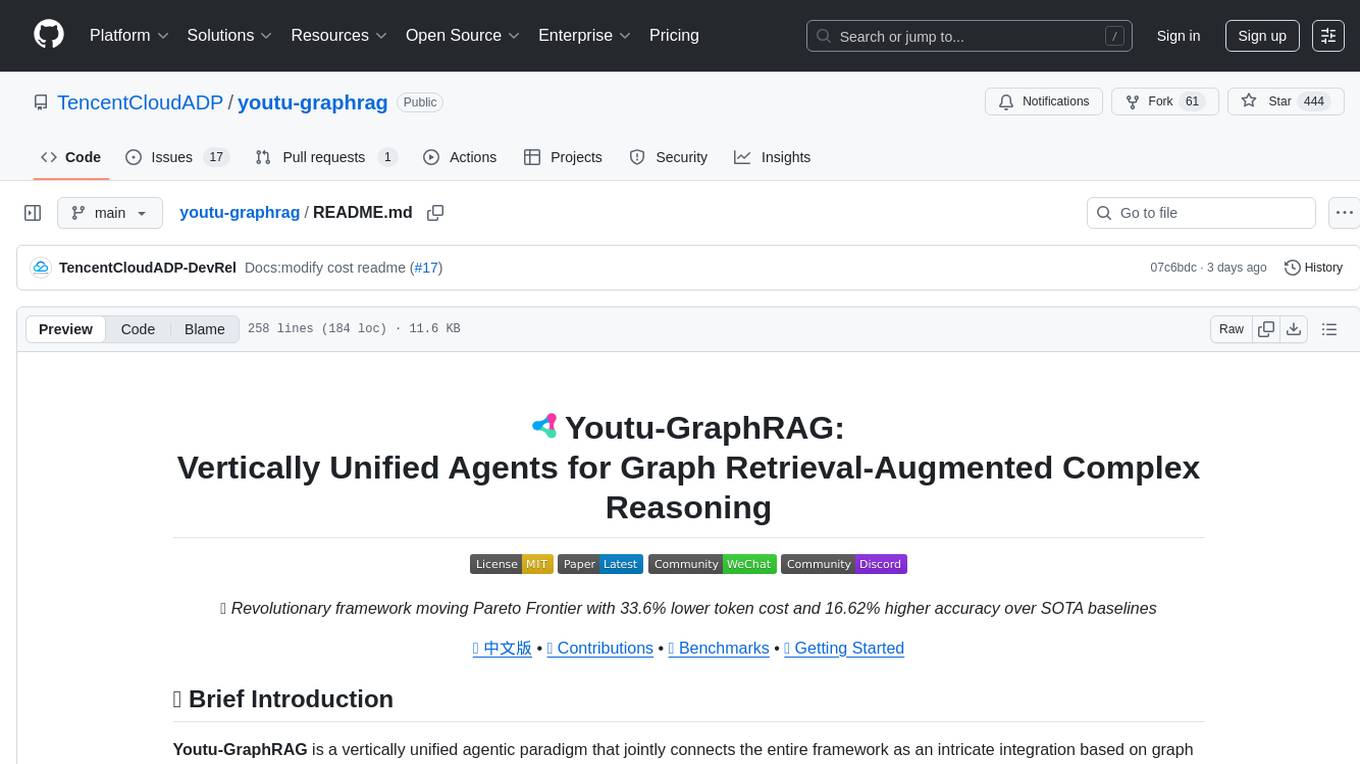Open the Pricing page
This screenshot has width=1360, height=764.
674,35
